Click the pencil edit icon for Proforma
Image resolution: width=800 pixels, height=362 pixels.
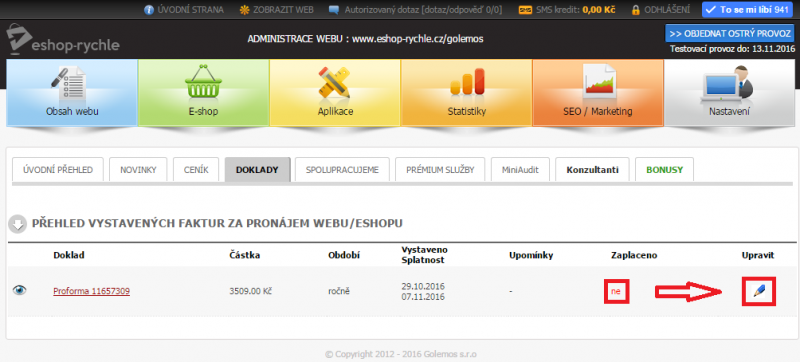click(x=759, y=291)
